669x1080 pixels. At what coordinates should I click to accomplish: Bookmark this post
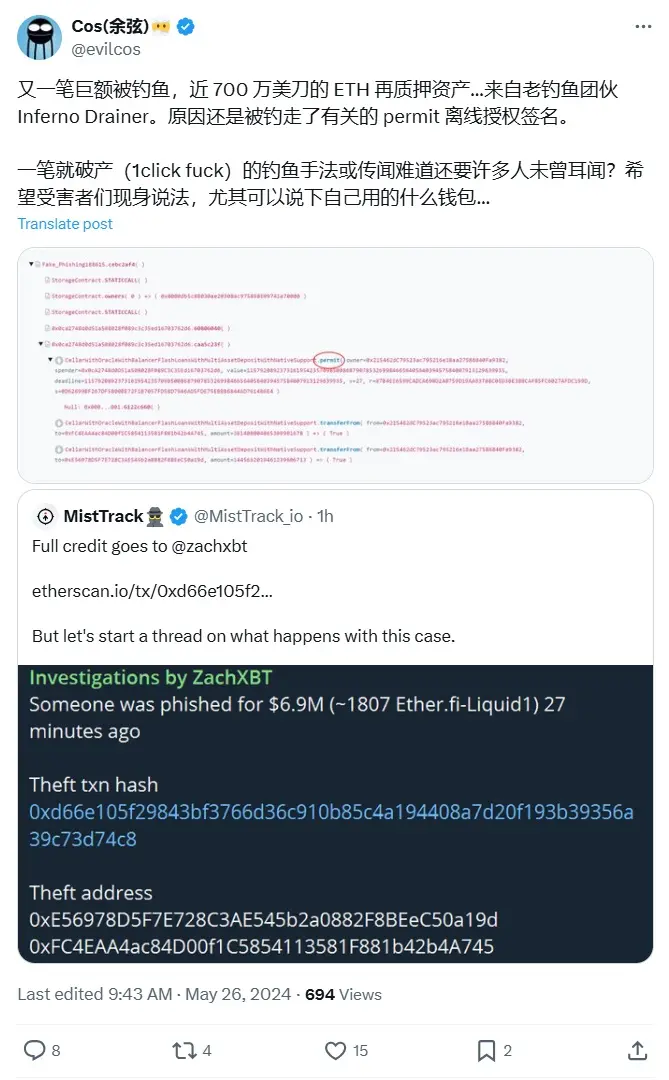pos(486,1050)
